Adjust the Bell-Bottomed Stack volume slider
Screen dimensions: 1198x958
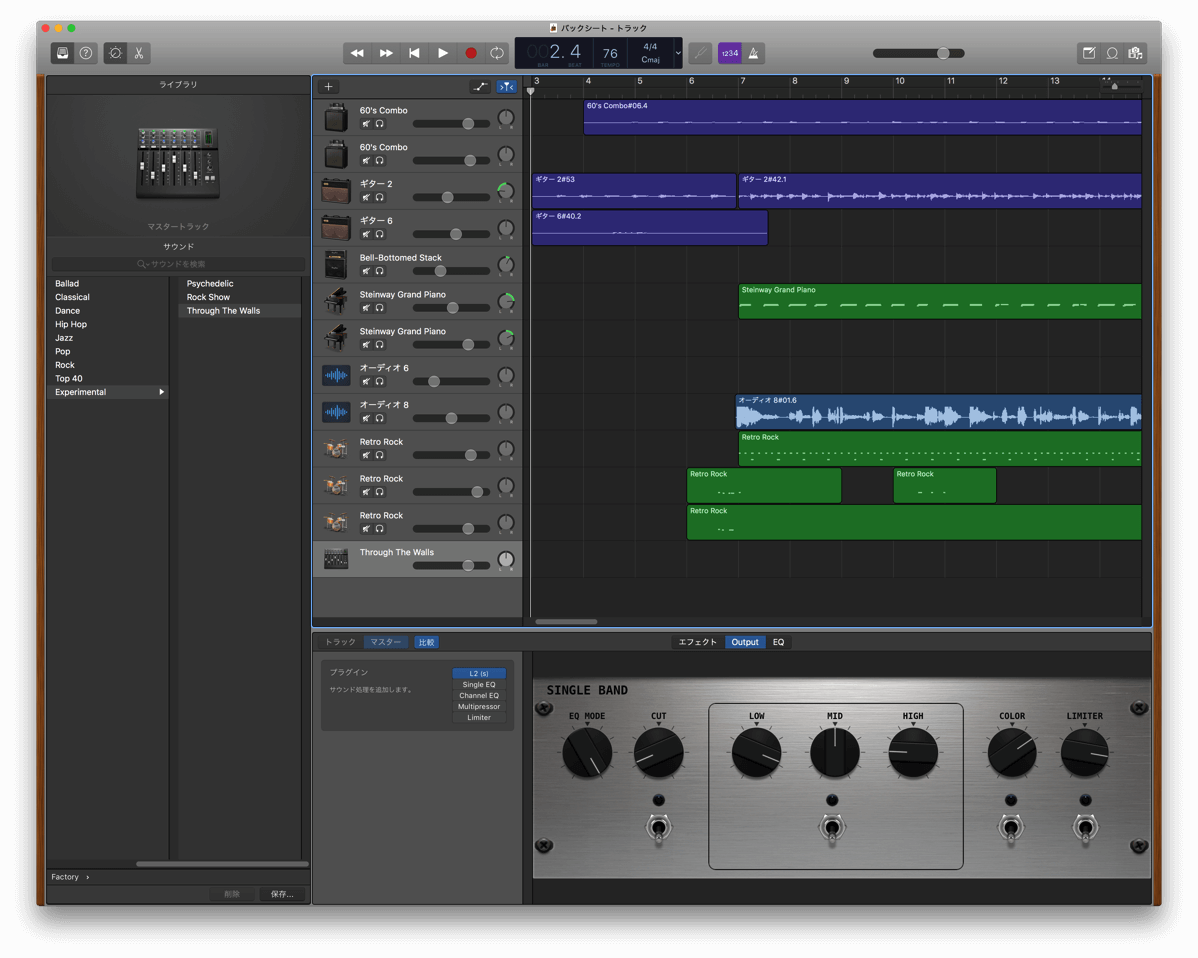452,271
